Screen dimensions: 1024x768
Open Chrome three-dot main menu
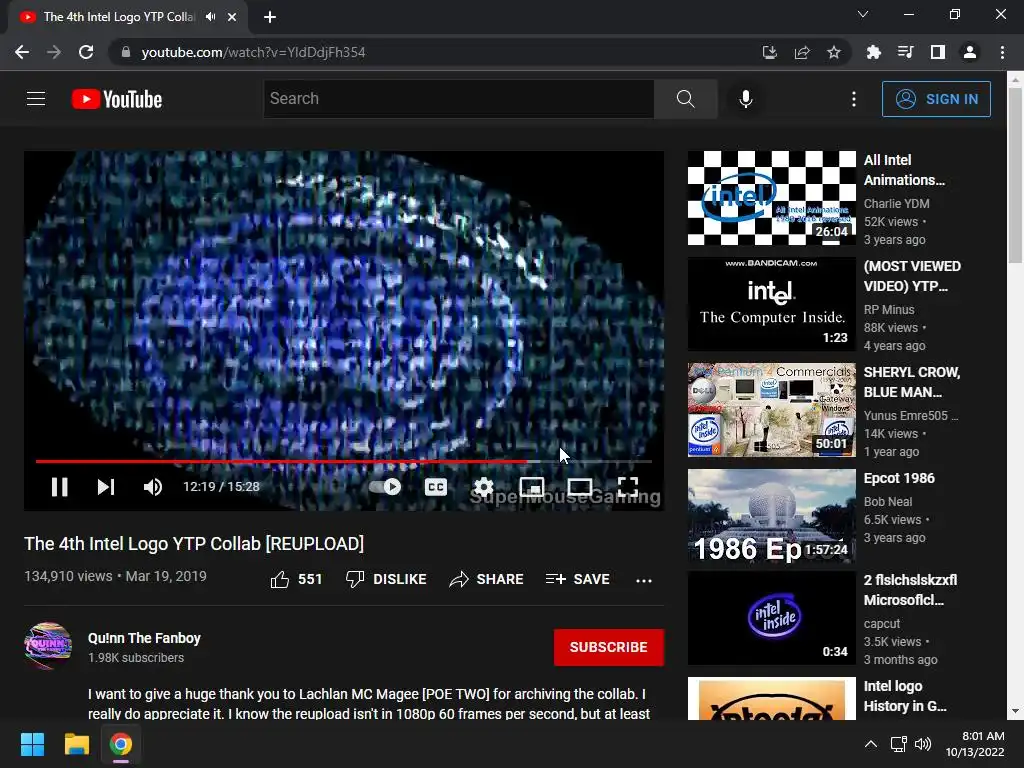pyautogui.click(x=1002, y=52)
